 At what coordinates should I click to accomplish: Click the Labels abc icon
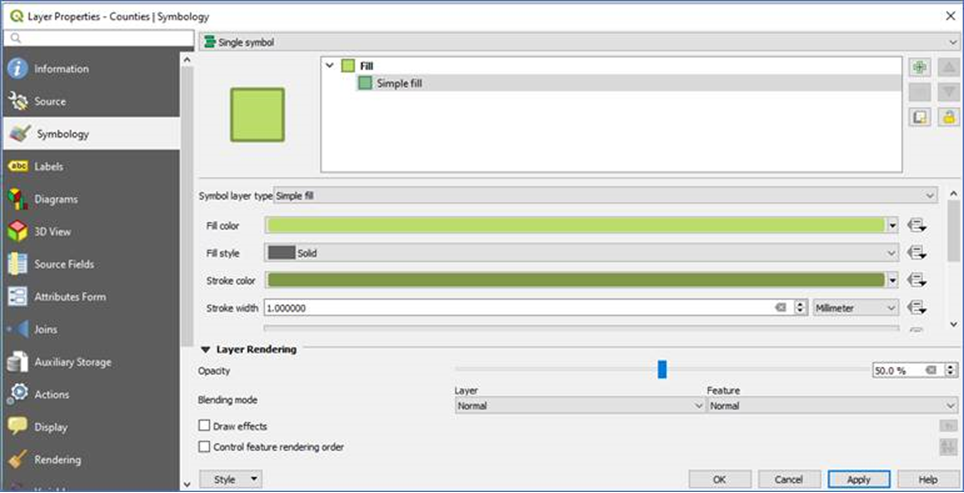tap(18, 166)
